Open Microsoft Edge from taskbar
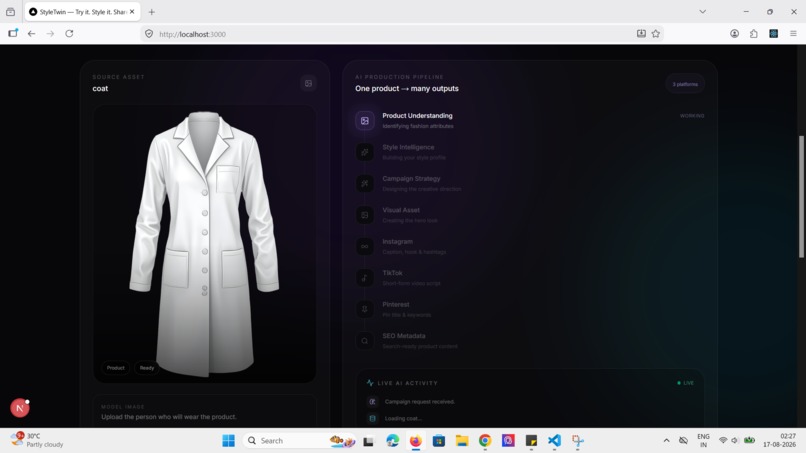 click(392, 441)
